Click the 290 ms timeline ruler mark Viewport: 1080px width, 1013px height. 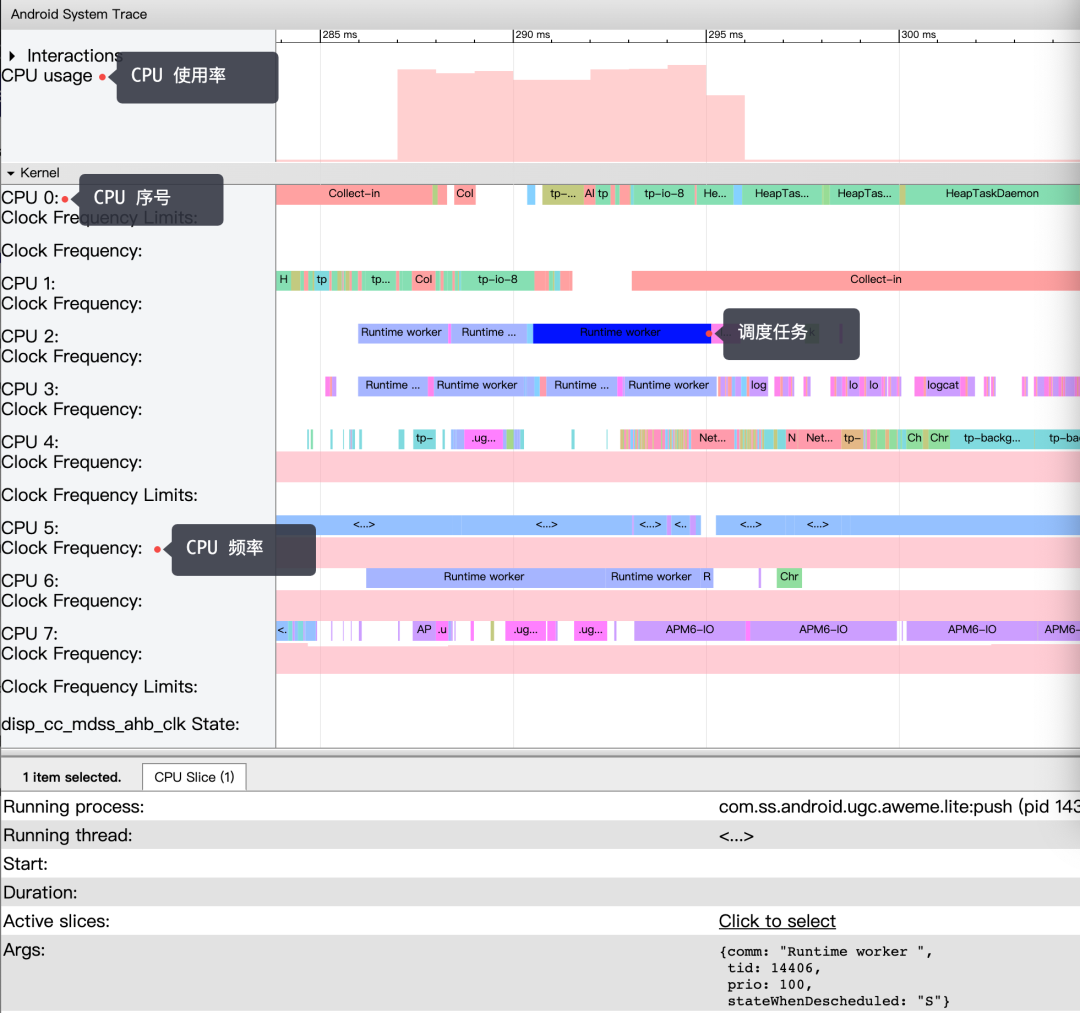click(532, 35)
